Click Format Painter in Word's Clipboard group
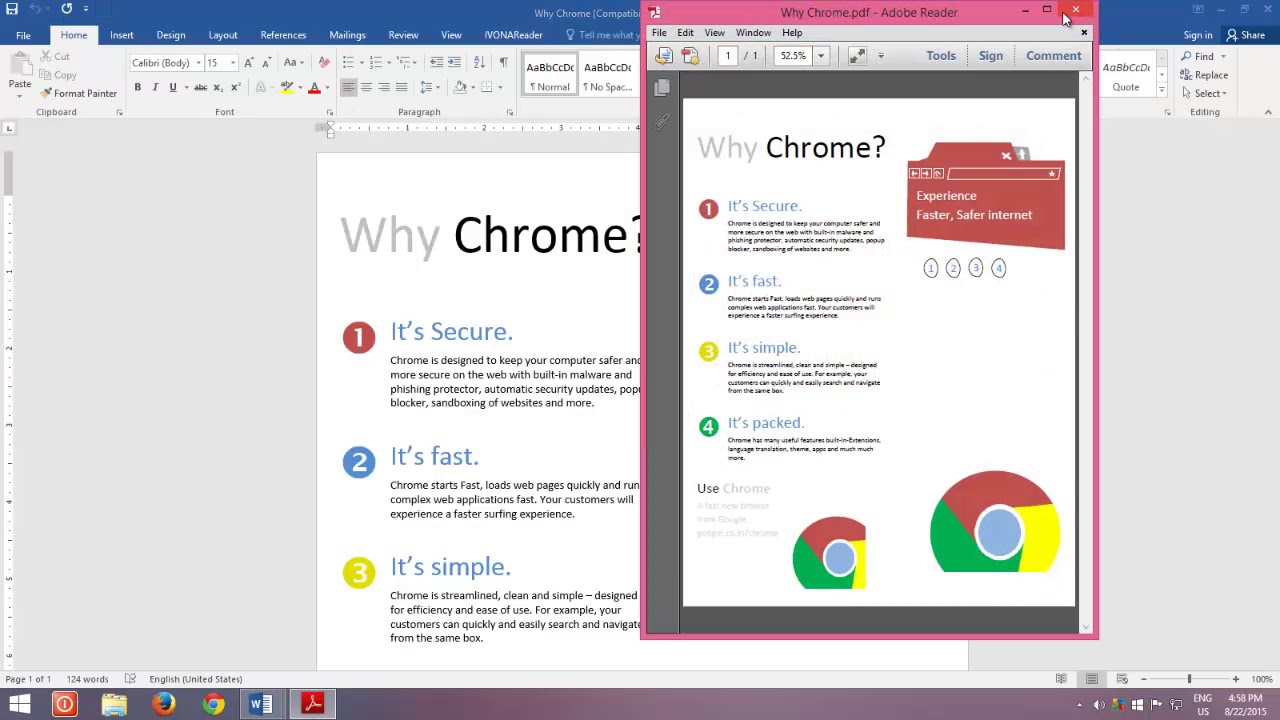 click(x=78, y=93)
